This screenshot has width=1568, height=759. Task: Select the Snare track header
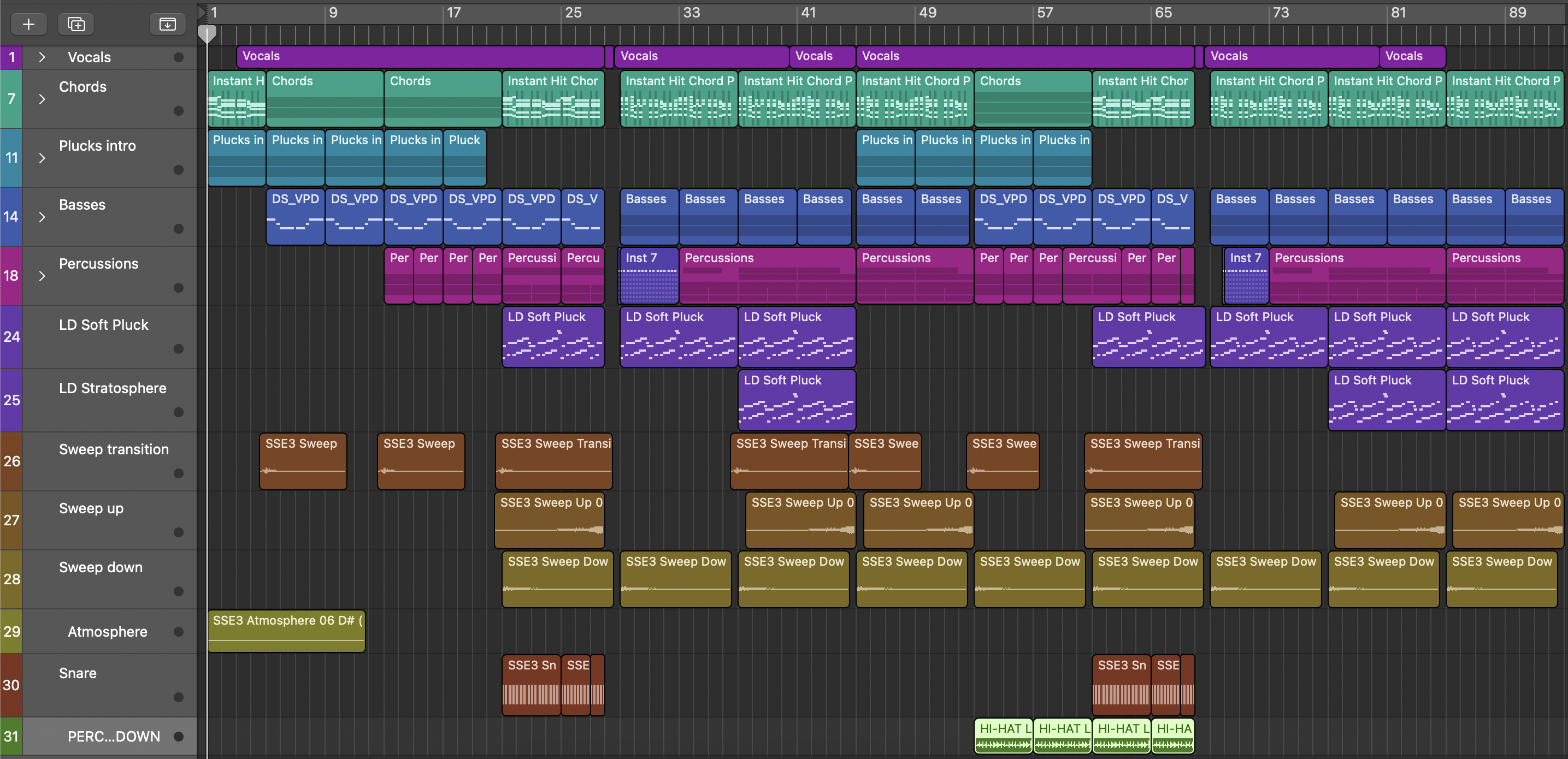78,673
